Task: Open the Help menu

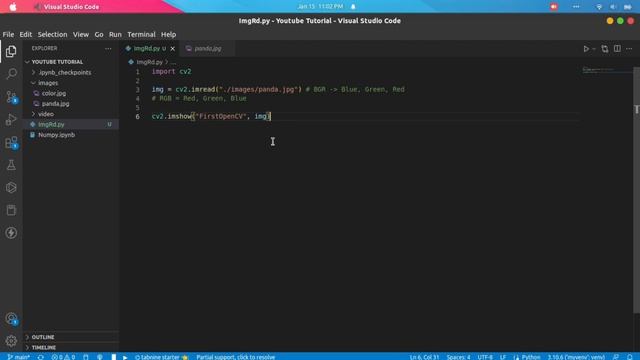Action: [168, 35]
